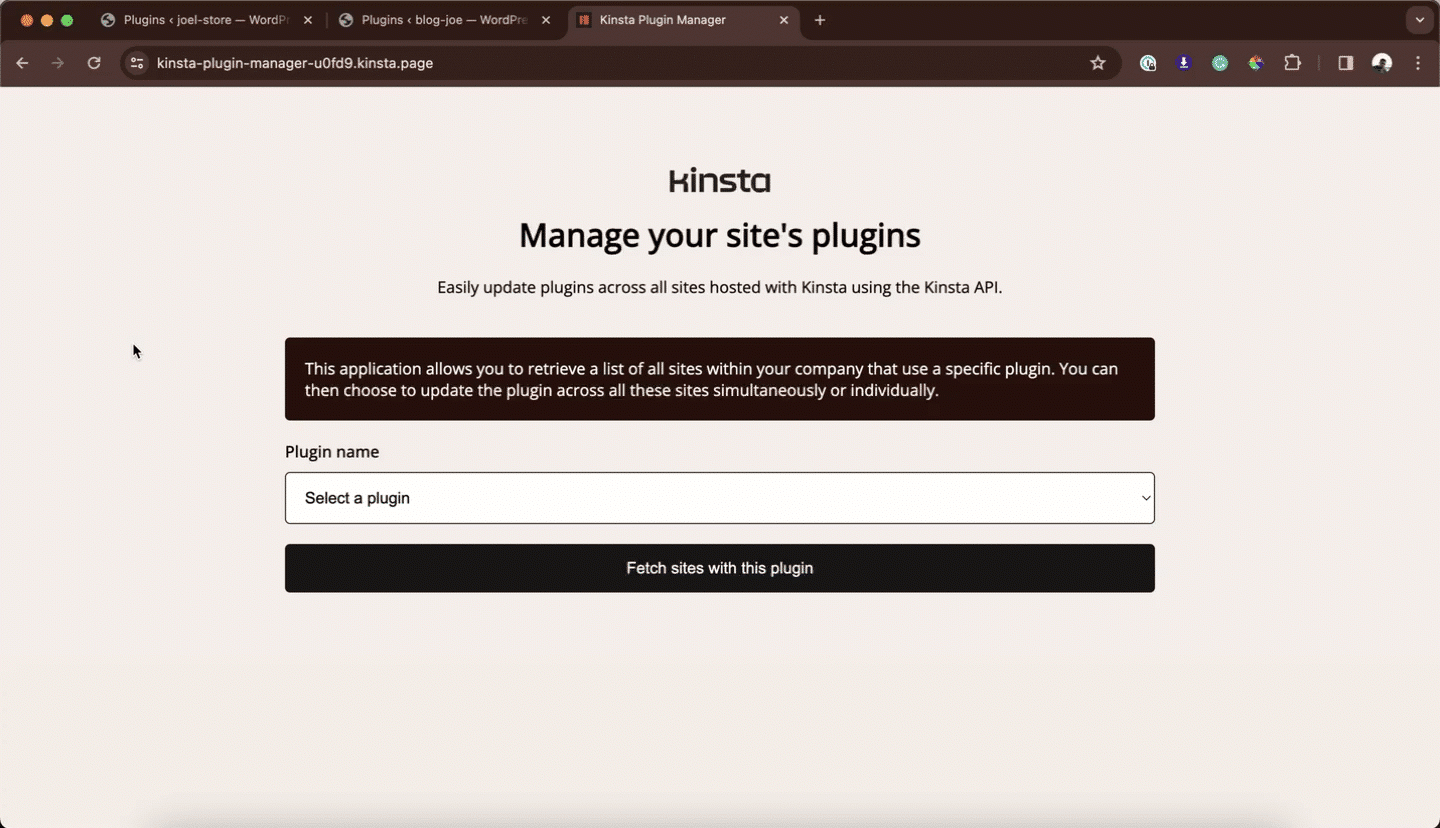Viewport: 1440px width, 828px height.
Task: Click the dark application description notice
Action: pos(720,379)
